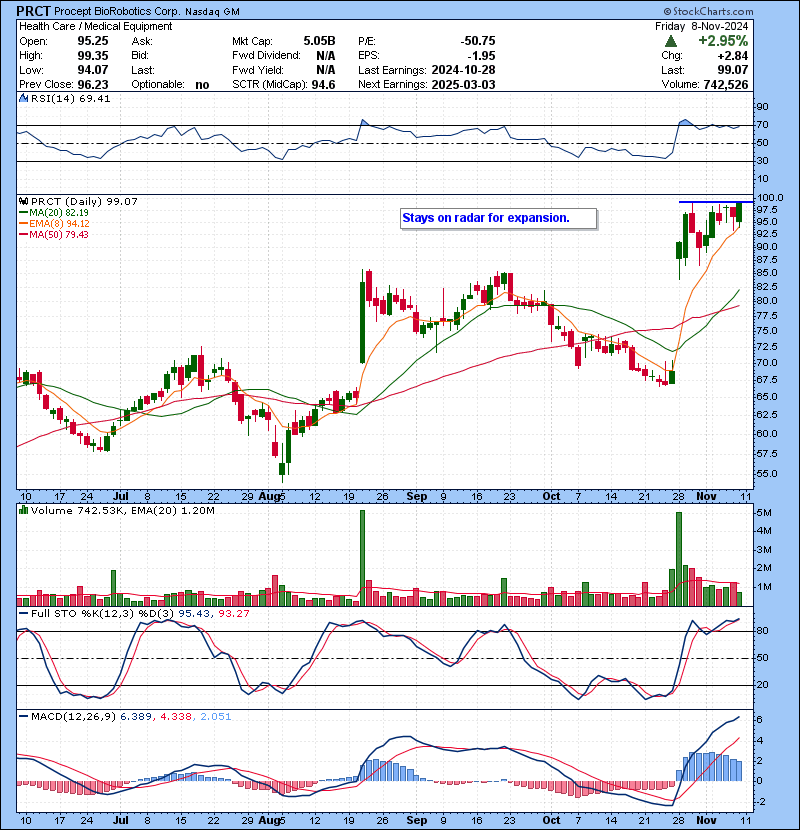Click the Volume value 742,526 in header
Viewport: 800px width, 830px height.
pyautogui.click(x=726, y=85)
